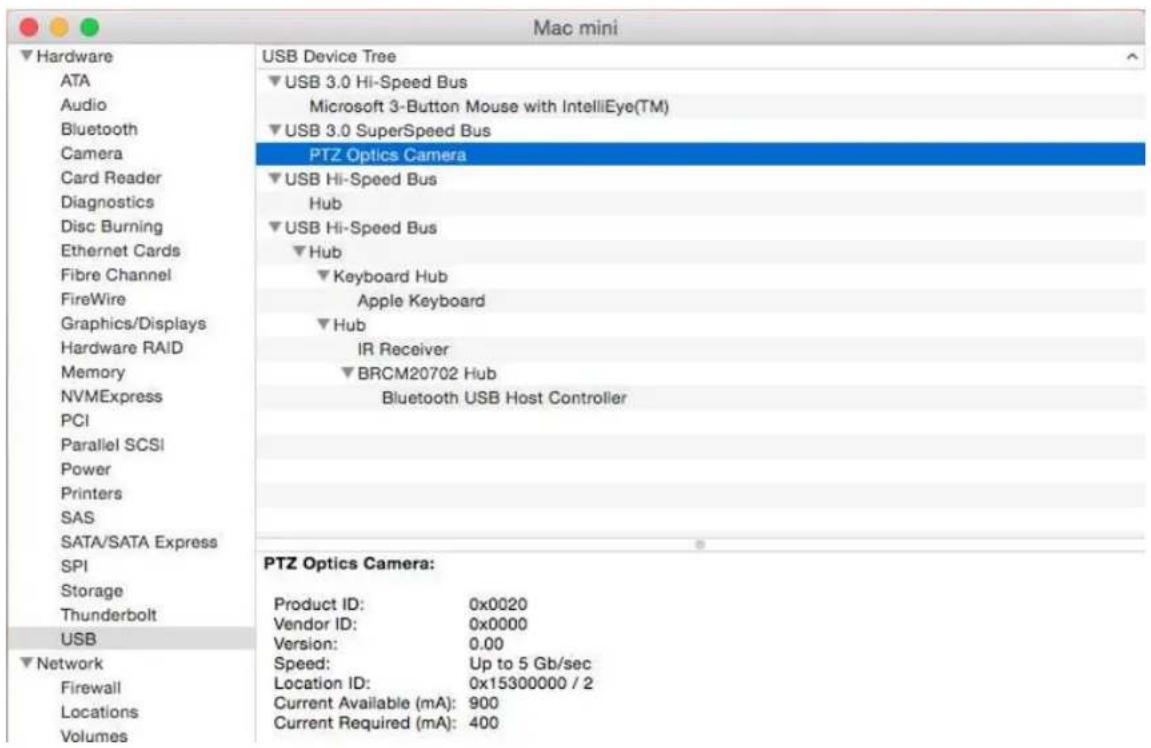Click the pane divider handle dot
The width and height of the screenshot is (1151, 748).
[700, 545]
